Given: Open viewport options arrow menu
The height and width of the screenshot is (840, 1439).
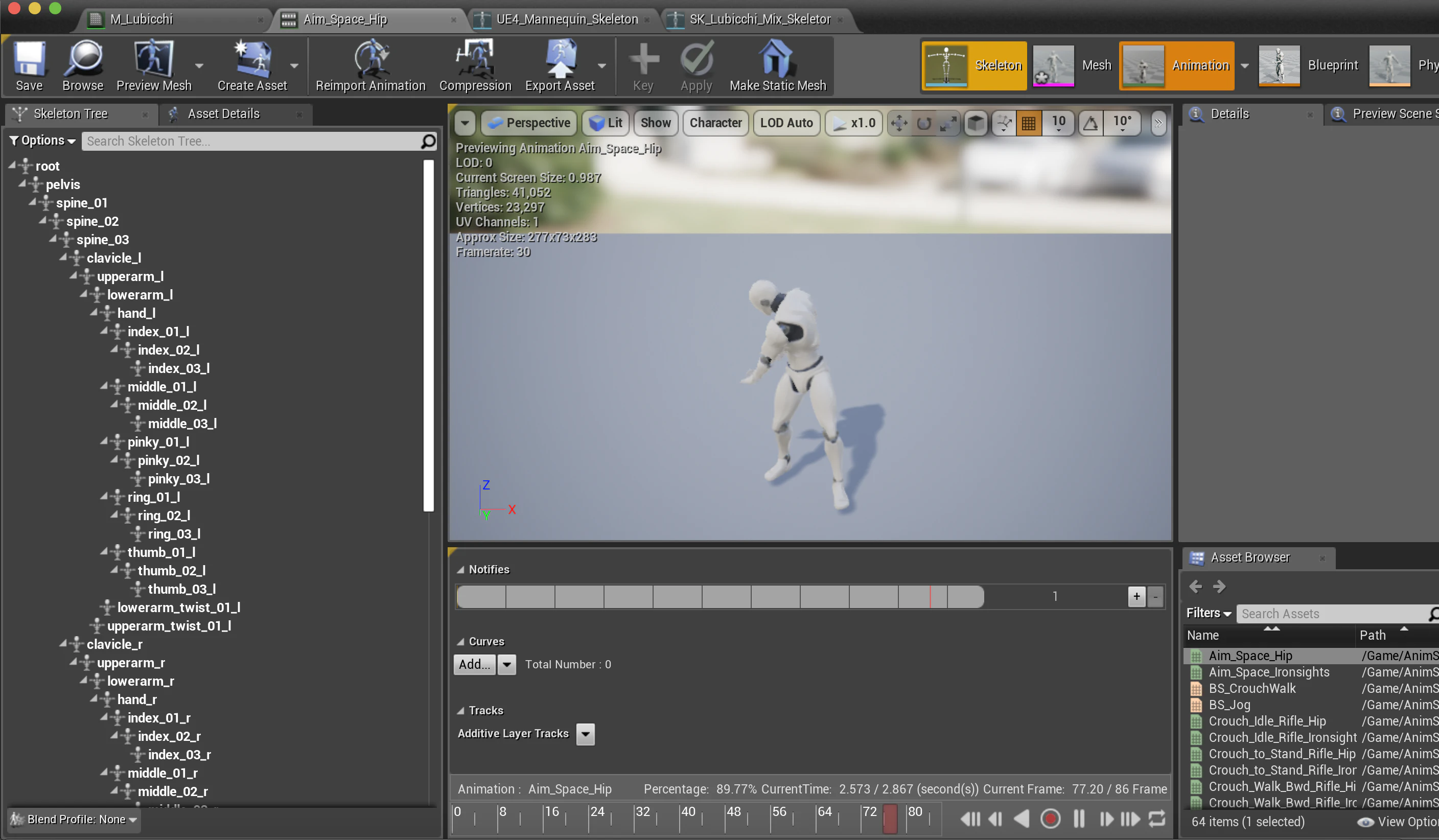Looking at the screenshot, I should pos(465,123).
